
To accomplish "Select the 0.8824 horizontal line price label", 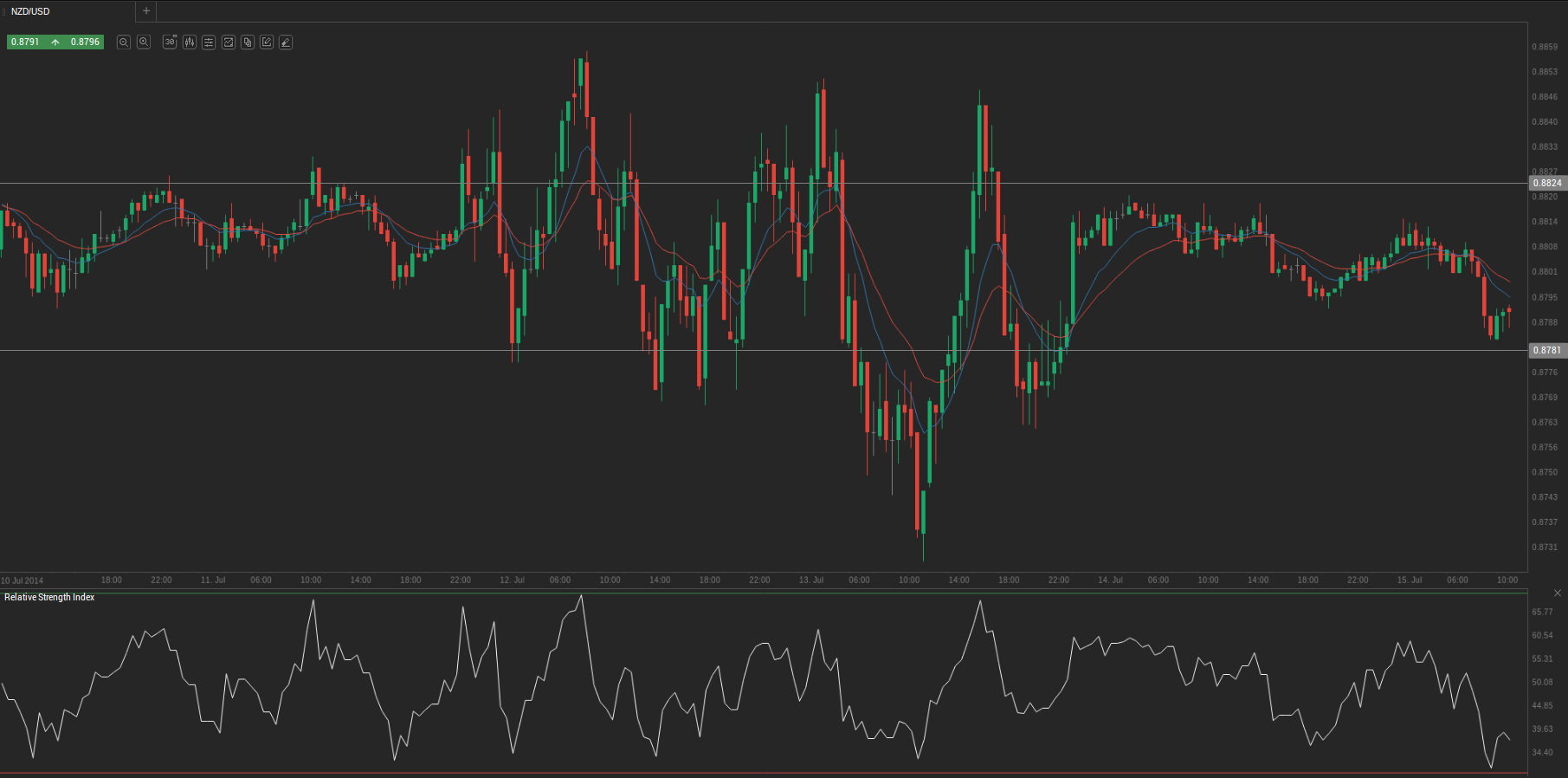I will tap(1547, 184).
